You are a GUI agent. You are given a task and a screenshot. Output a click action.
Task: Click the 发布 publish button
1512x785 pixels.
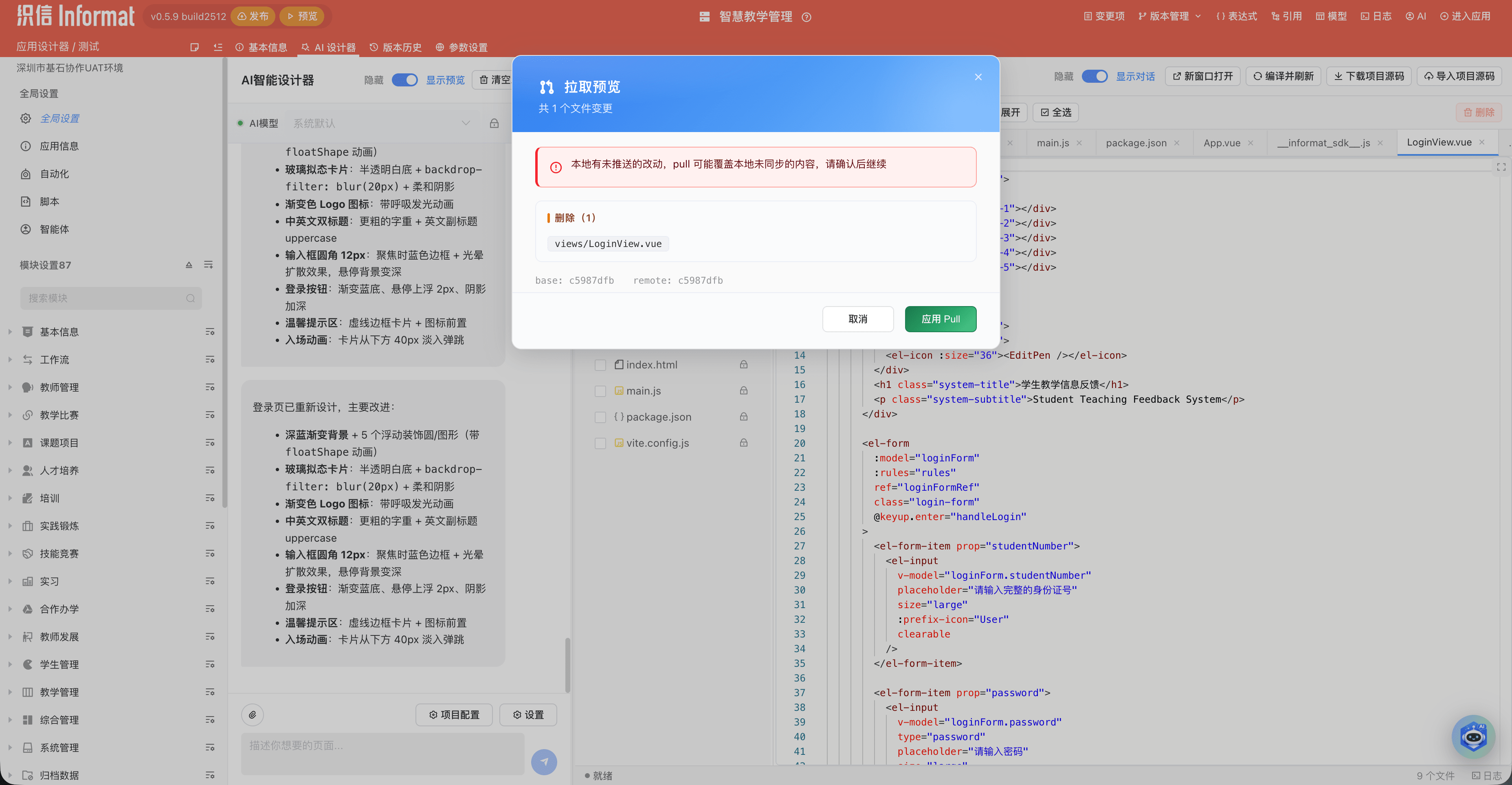point(254,16)
